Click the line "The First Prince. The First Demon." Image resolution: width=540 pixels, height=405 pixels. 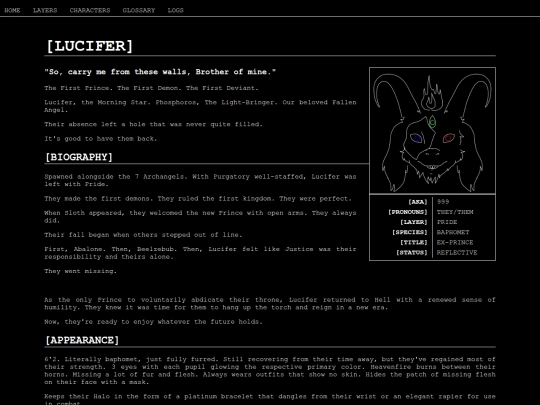(x=151, y=88)
